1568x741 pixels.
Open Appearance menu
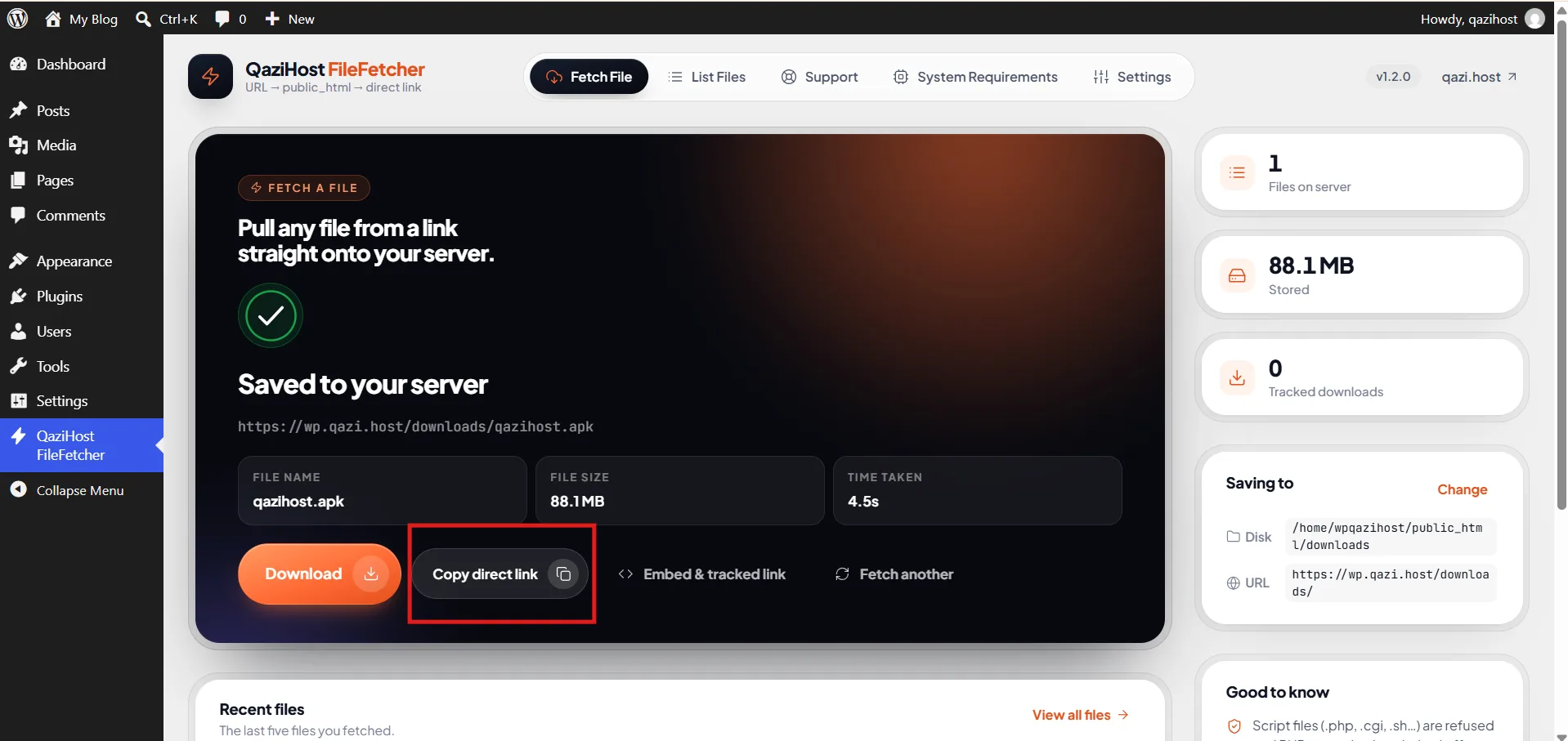(x=82, y=261)
